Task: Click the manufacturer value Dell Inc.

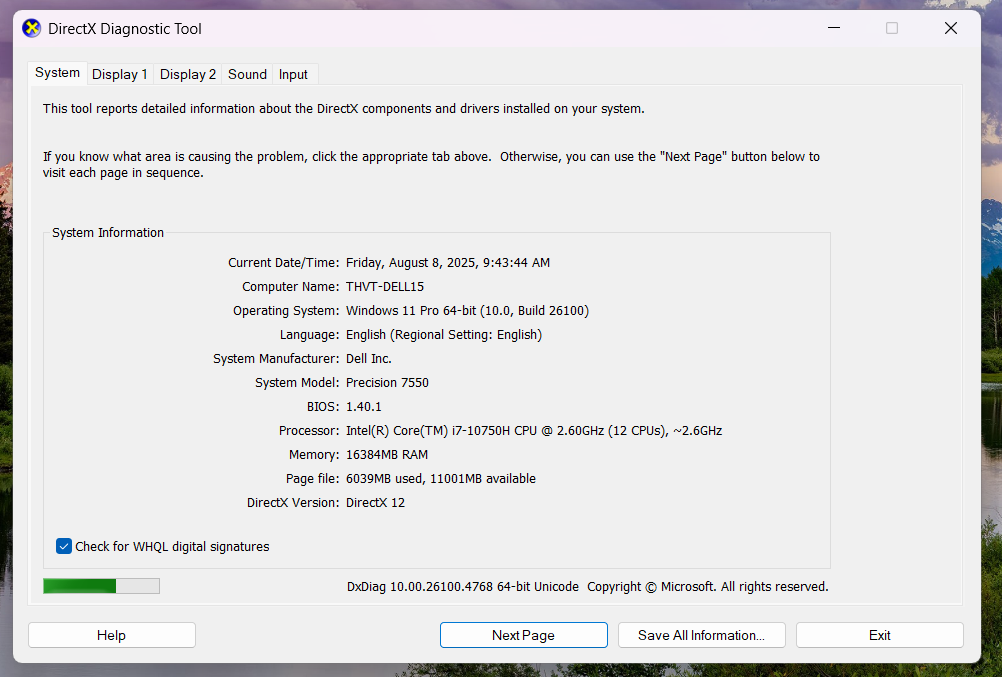Action: click(x=369, y=358)
